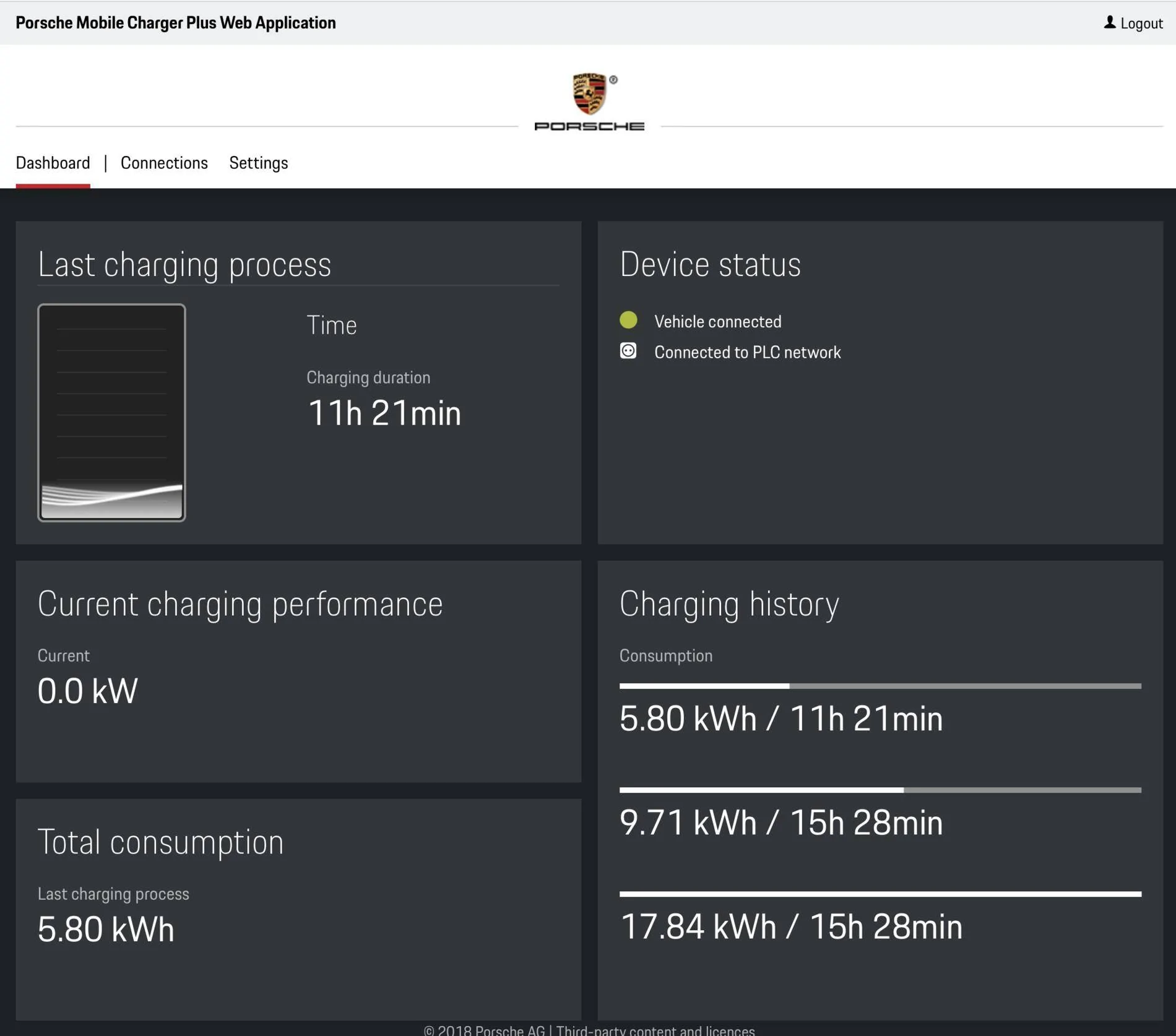Open the Dashboard tab
Viewport: 1176px width, 1036px height.
tap(53, 163)
